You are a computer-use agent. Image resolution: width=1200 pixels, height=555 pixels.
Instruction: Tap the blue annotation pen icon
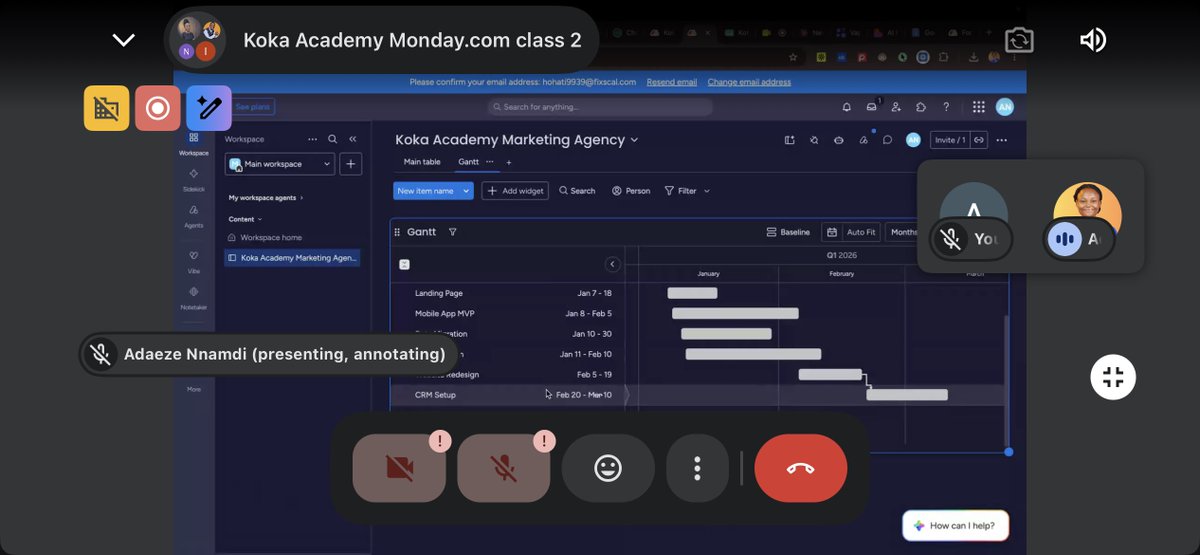click(x=209, y=108)
